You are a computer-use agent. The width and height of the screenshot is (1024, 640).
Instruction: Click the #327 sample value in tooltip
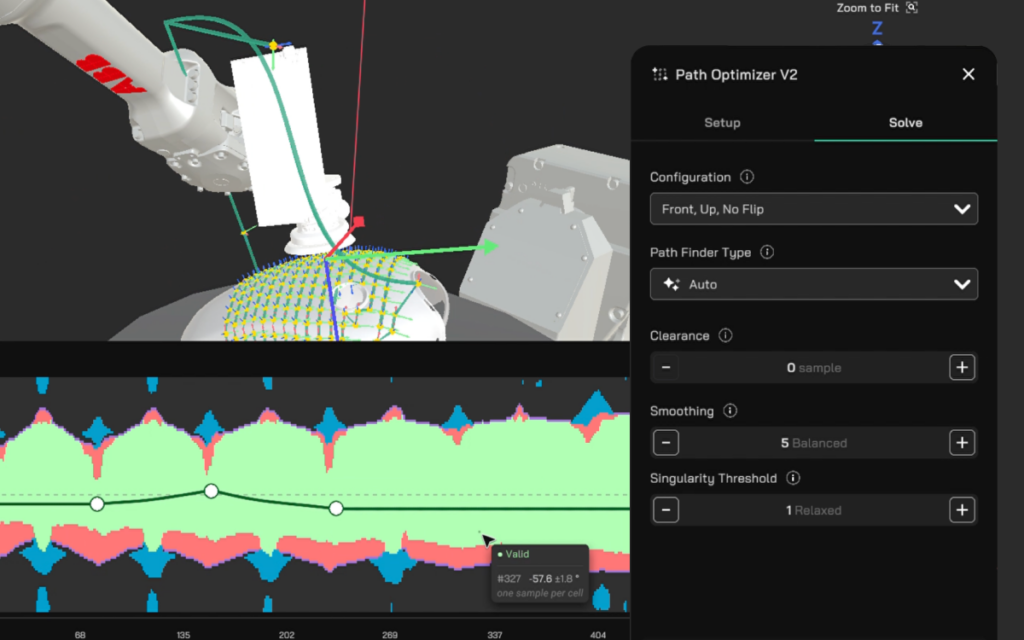509,579
